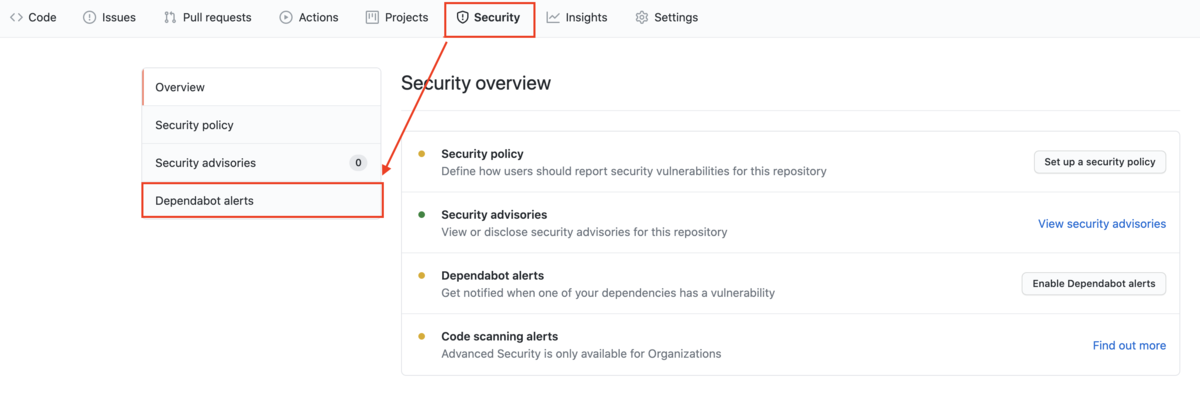This screenshot has height=398, width=1200.
Task: Click the Issues circle icon
Action: point(89,17)
